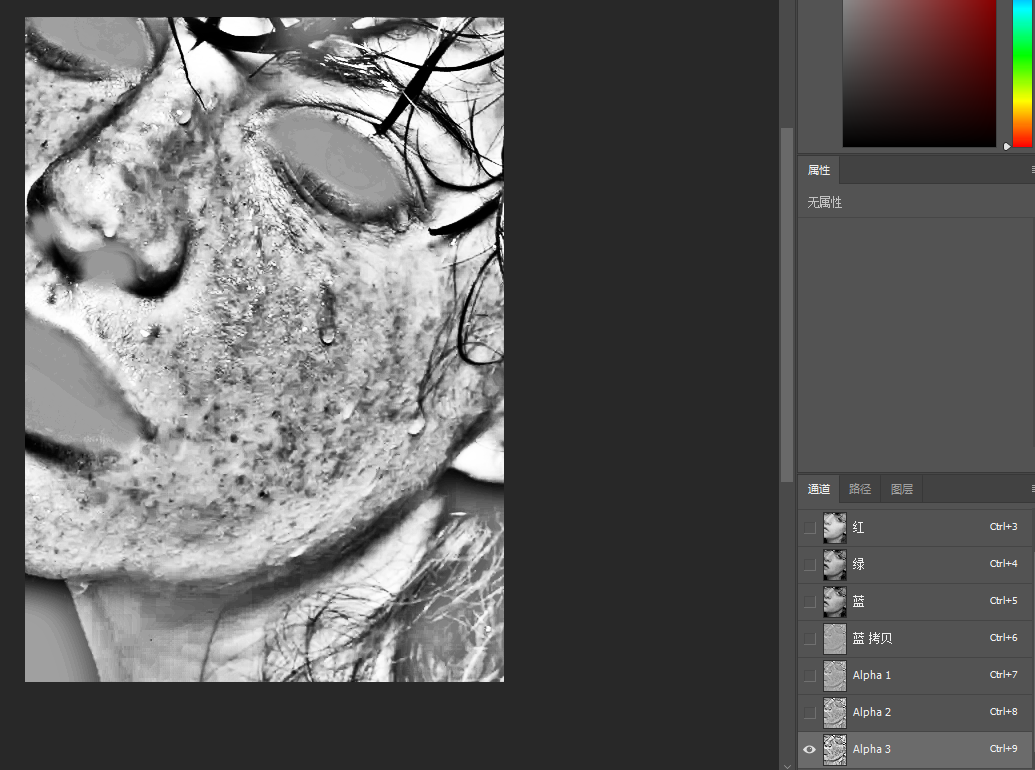Select the 蓝 拷贝 channel name
The image size is (1035, 770).
(x=872, y=638)
